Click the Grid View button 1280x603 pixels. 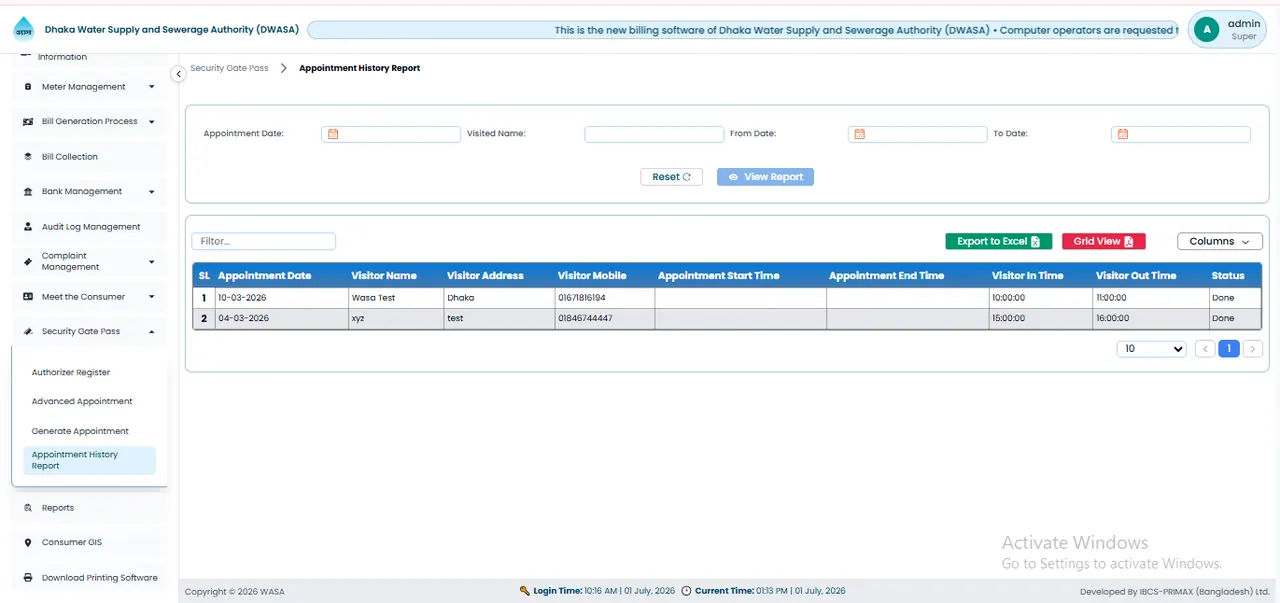(1103, 242)
